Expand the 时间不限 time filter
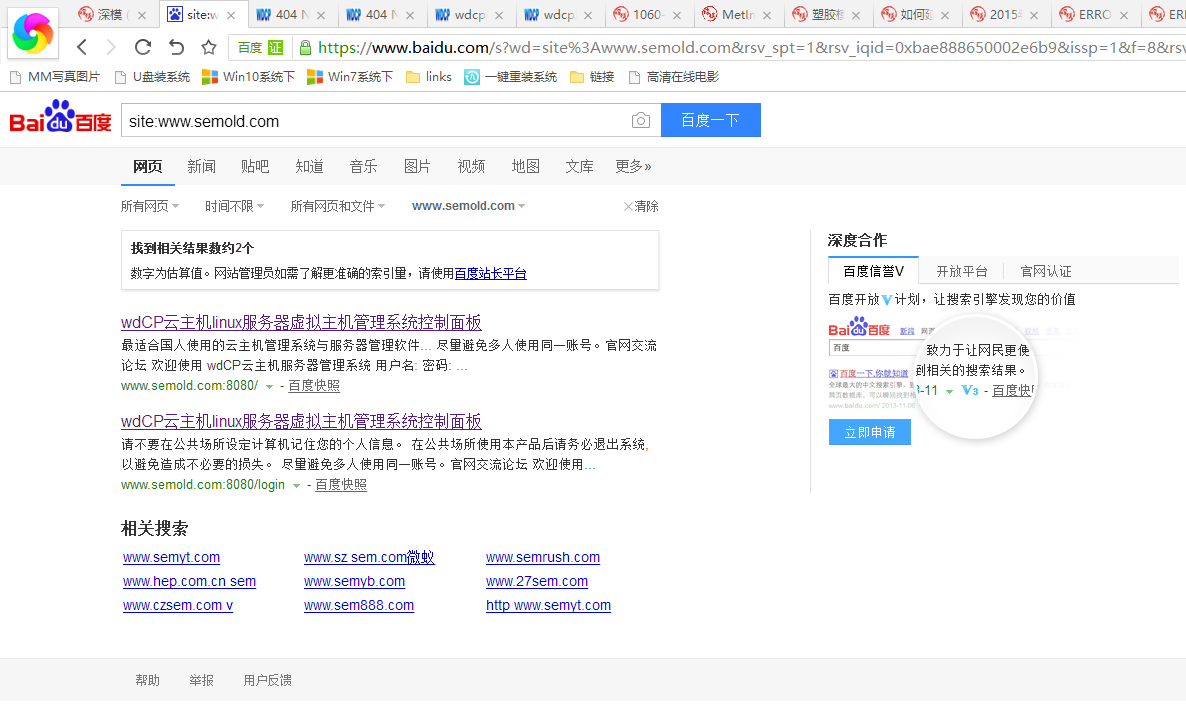The image size is (1186, 709). pos(234,206)
